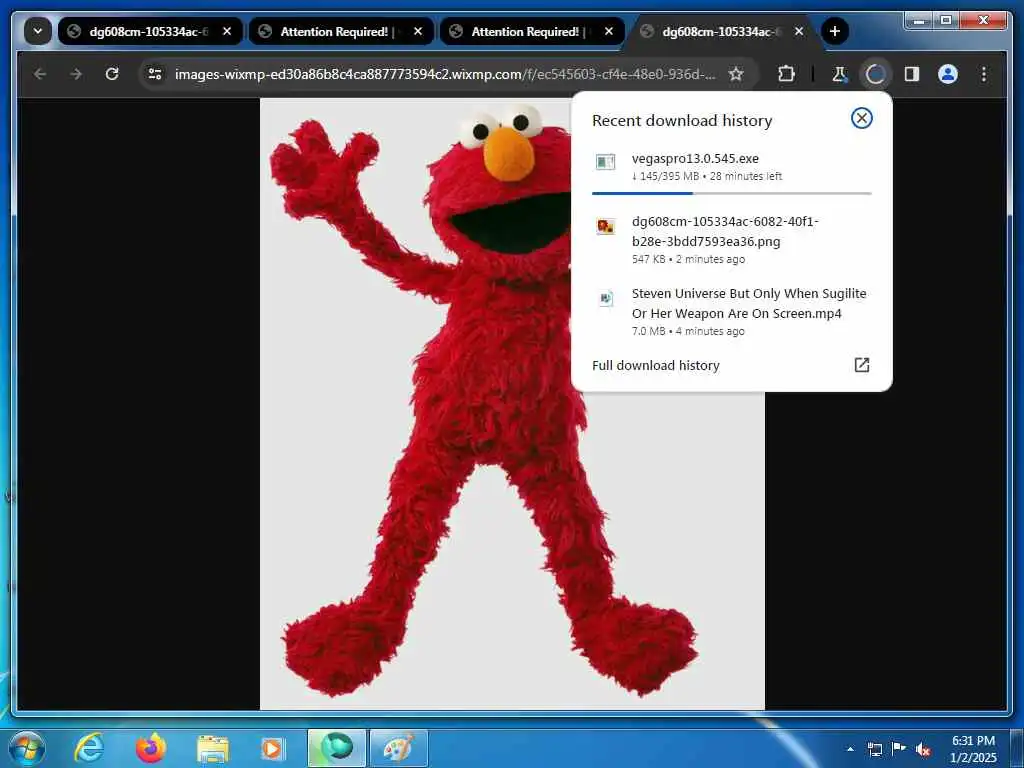Open Steven Universe Sugilite mp4 download
Image resolution: width=1024 pixels, height=768 pixels.
click(731, 312)
